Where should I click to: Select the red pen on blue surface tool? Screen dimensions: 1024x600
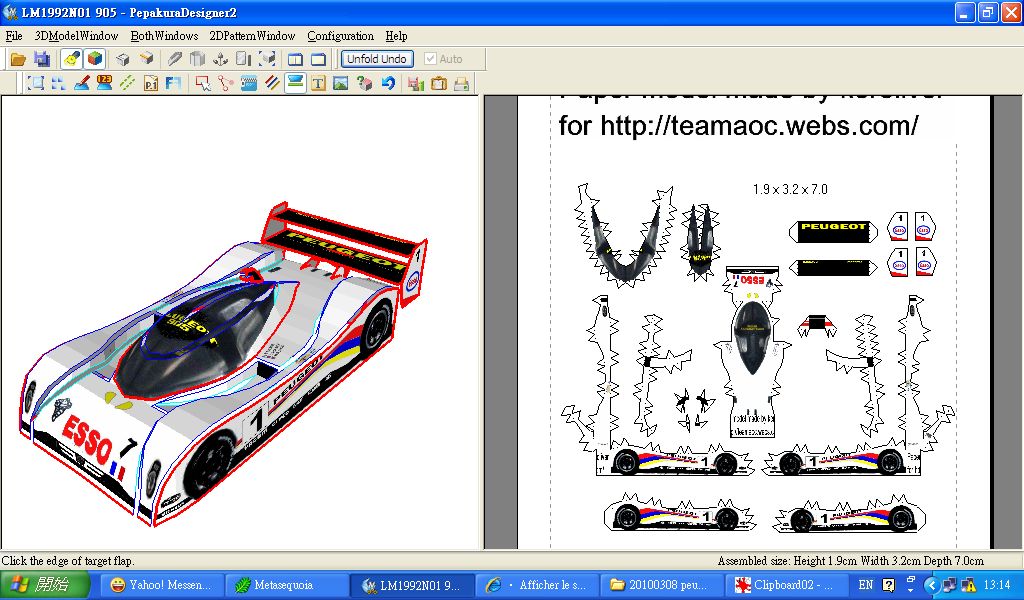click(x=81, y=83)
